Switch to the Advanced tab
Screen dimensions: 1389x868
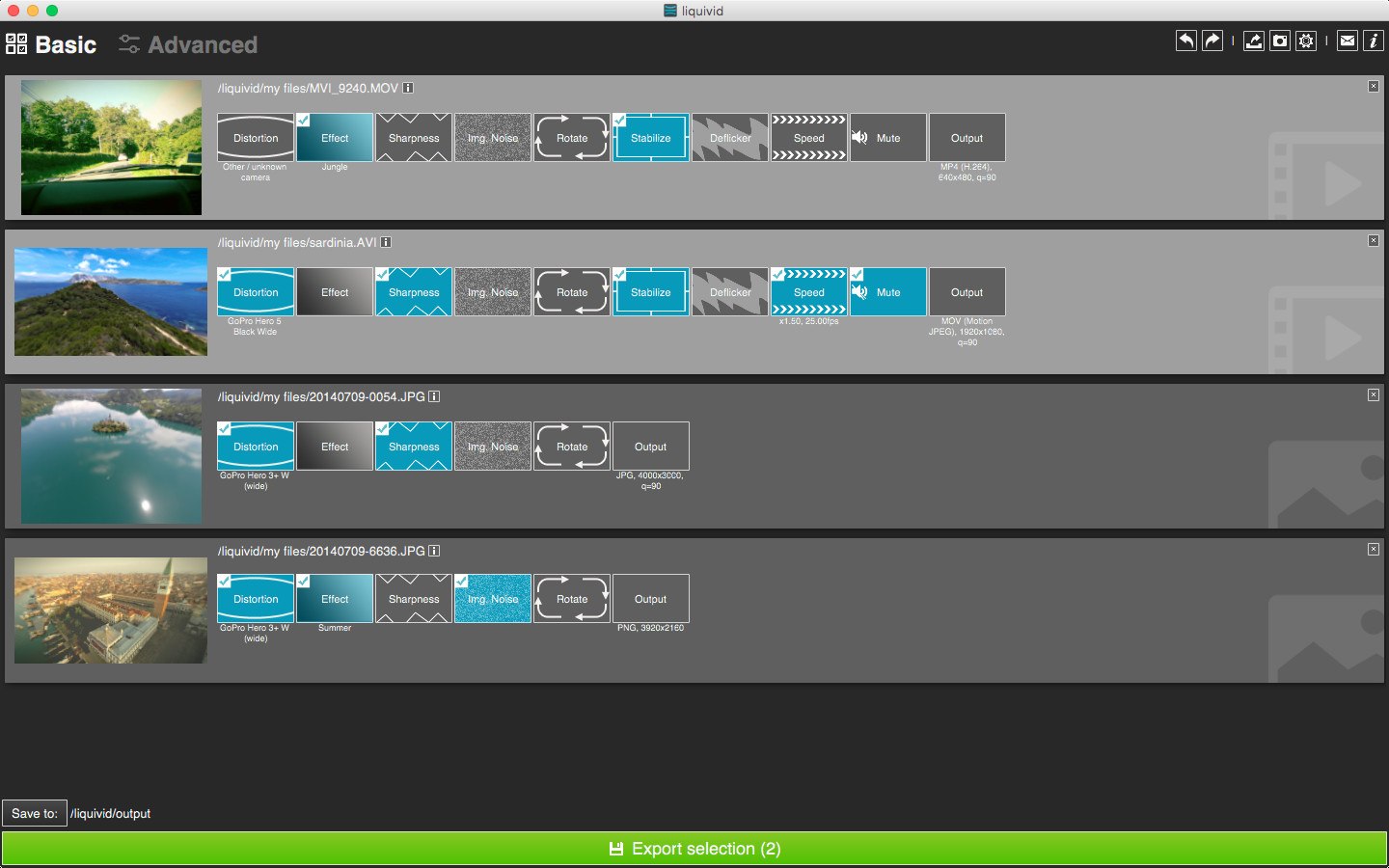point(188,44)
